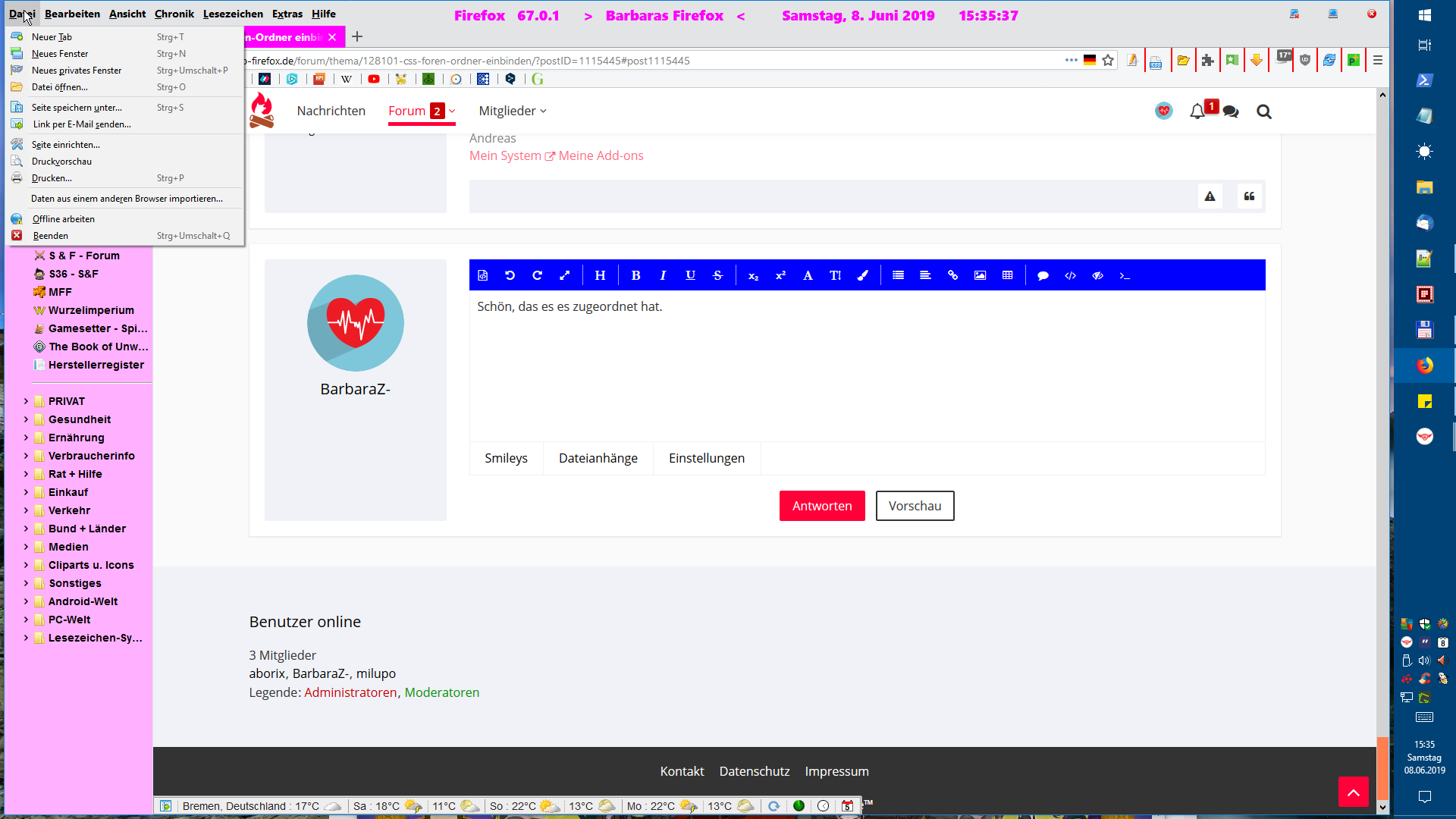The height and width of the screenshot is (819, 1456).
Task: Open the notifications bell icon
Action: pyautogui.click(x=1197, y=111)
